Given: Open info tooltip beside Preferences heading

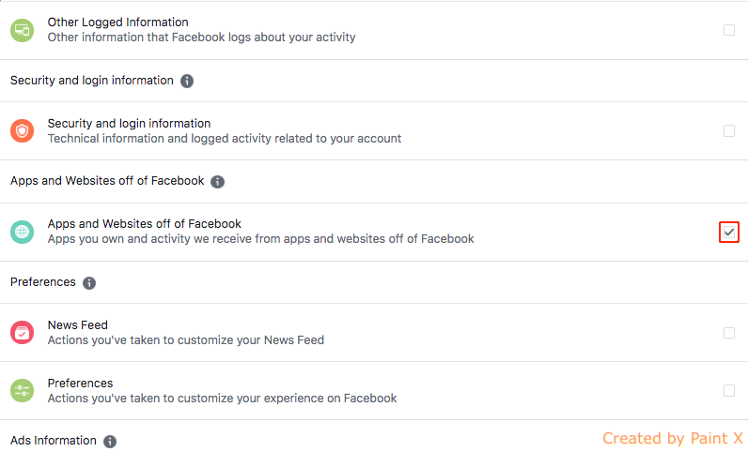Looking at the screenshot, I should (x=89, y=283).
